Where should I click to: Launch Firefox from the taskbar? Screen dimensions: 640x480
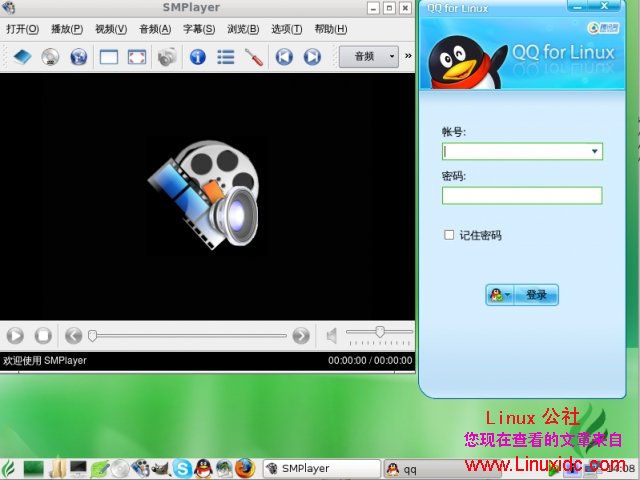click(245, 469)
